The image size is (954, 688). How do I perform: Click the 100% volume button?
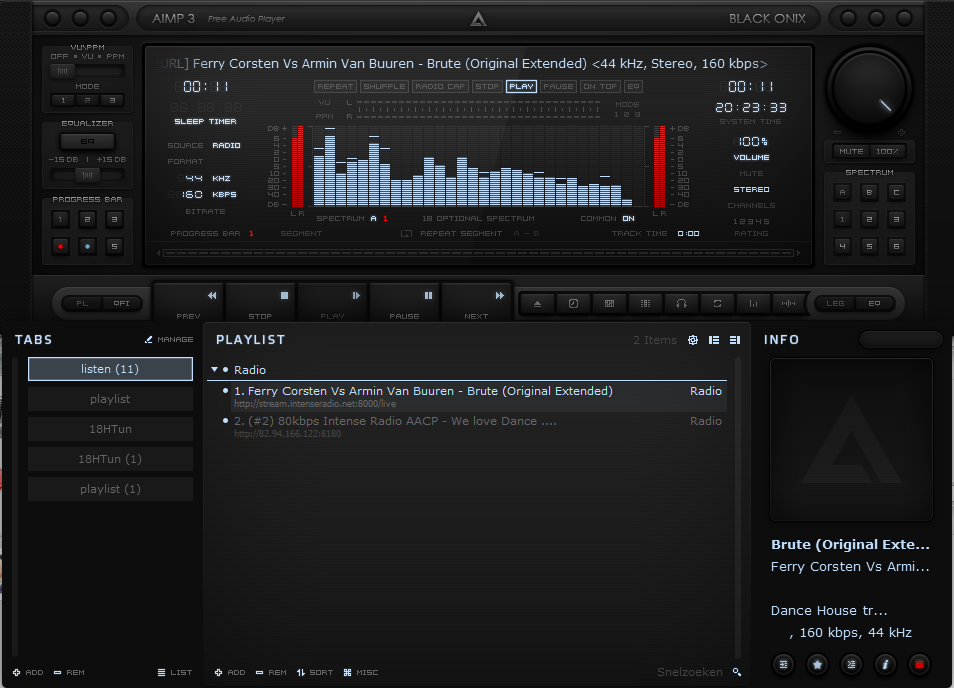[x=887, y=151]
